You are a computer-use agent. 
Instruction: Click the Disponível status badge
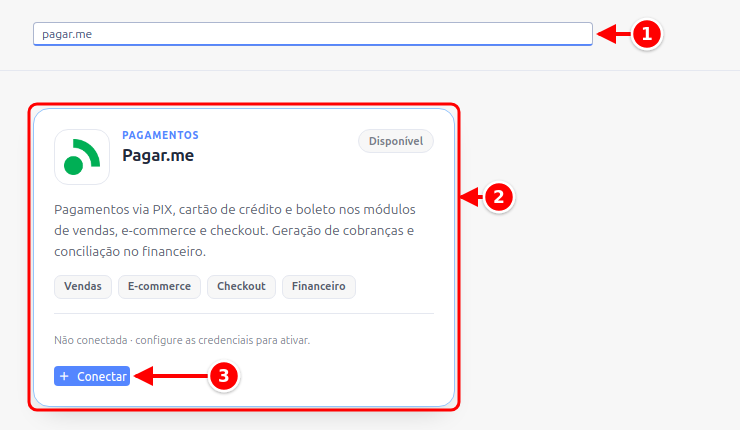click(x=395, y=141)
